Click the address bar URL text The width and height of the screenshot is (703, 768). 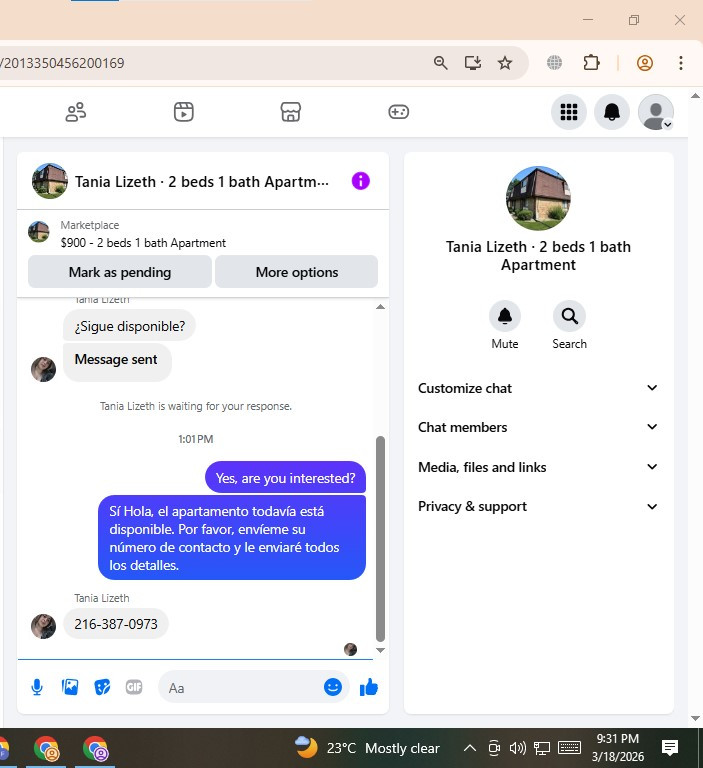(62, 63)
